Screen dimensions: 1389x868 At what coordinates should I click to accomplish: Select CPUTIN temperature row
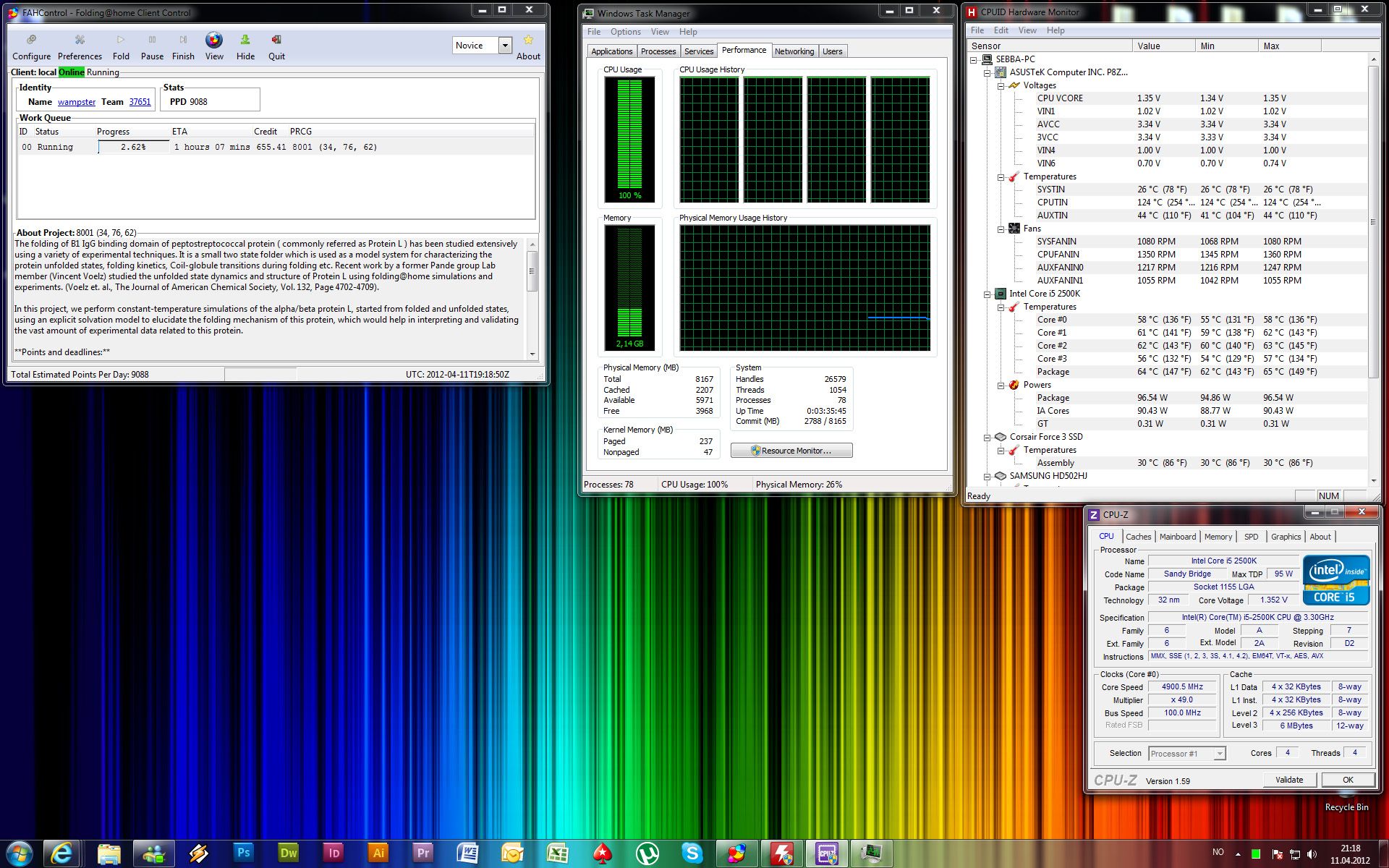point(1168,203)
